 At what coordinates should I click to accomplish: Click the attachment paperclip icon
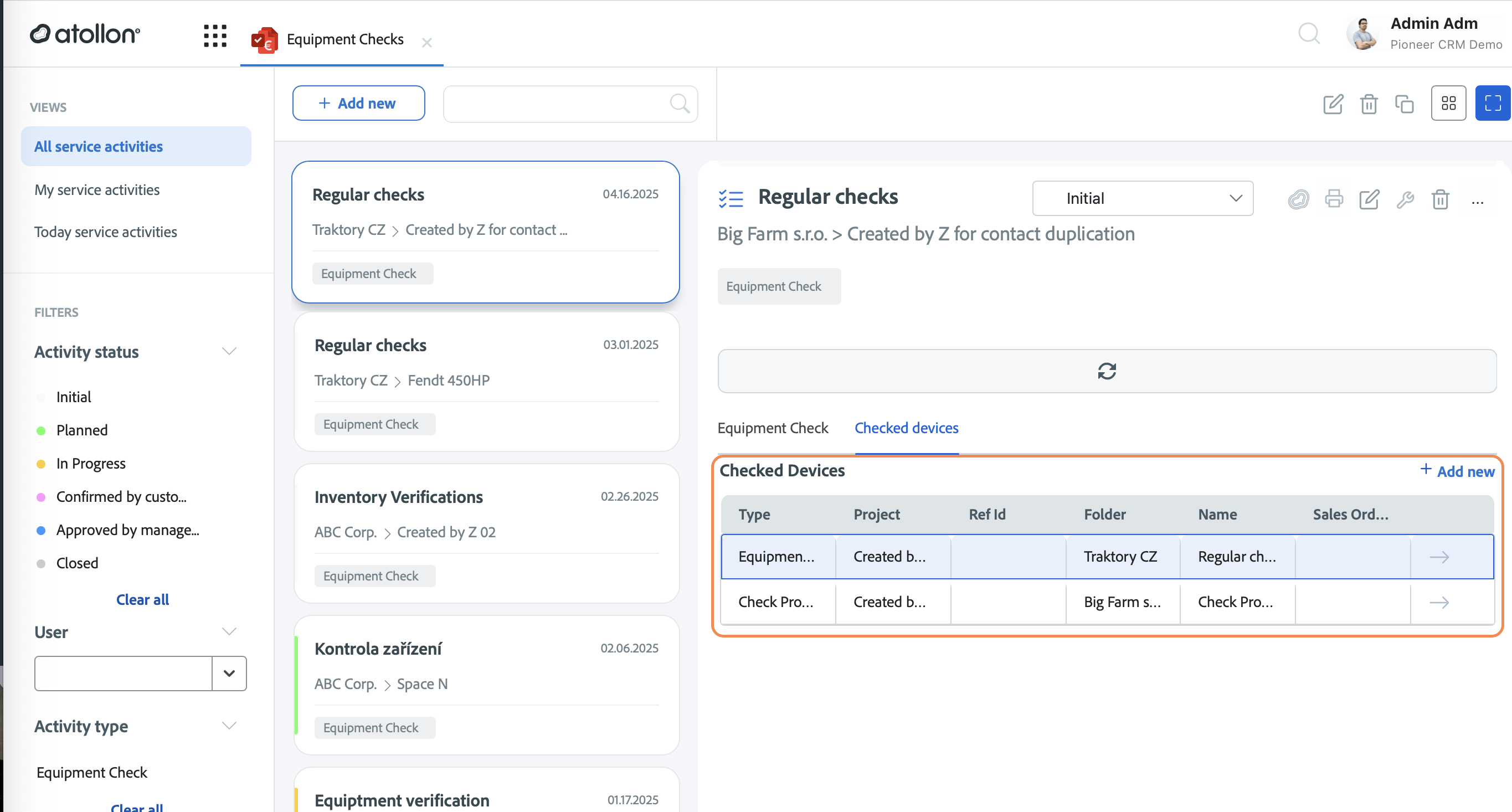pos(1298,199)
